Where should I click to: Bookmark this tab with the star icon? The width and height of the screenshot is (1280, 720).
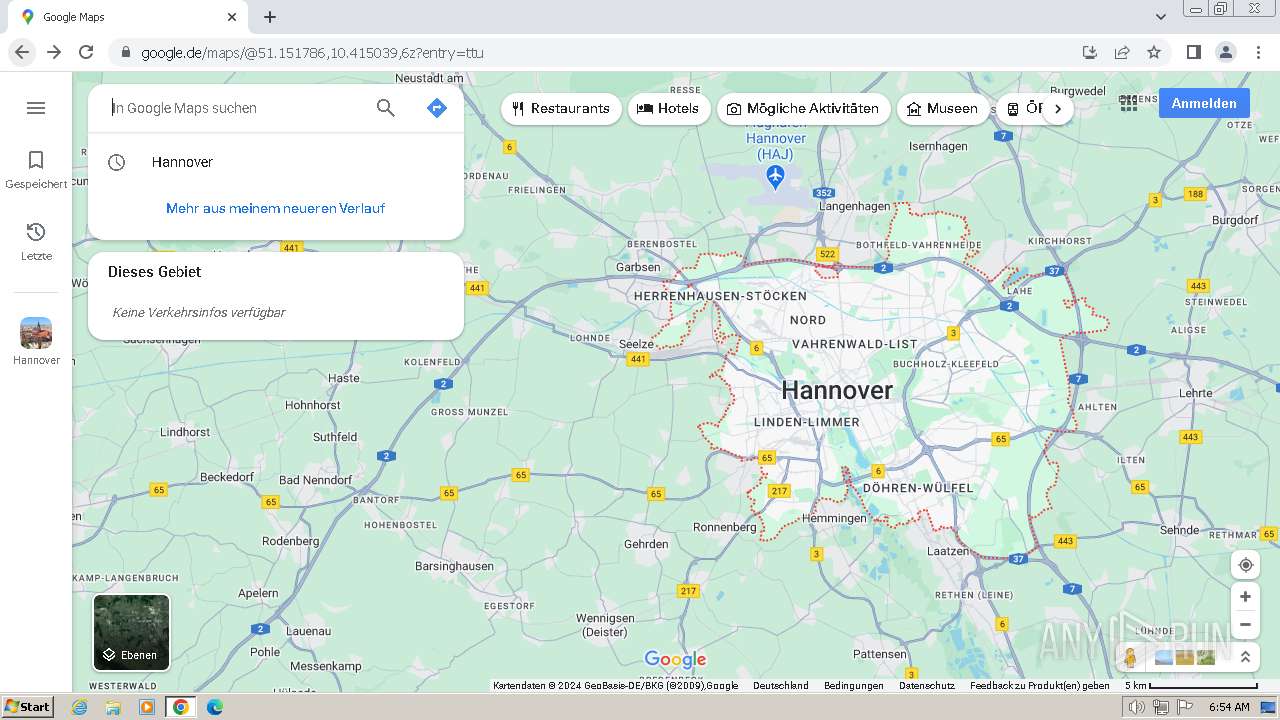1154,52
